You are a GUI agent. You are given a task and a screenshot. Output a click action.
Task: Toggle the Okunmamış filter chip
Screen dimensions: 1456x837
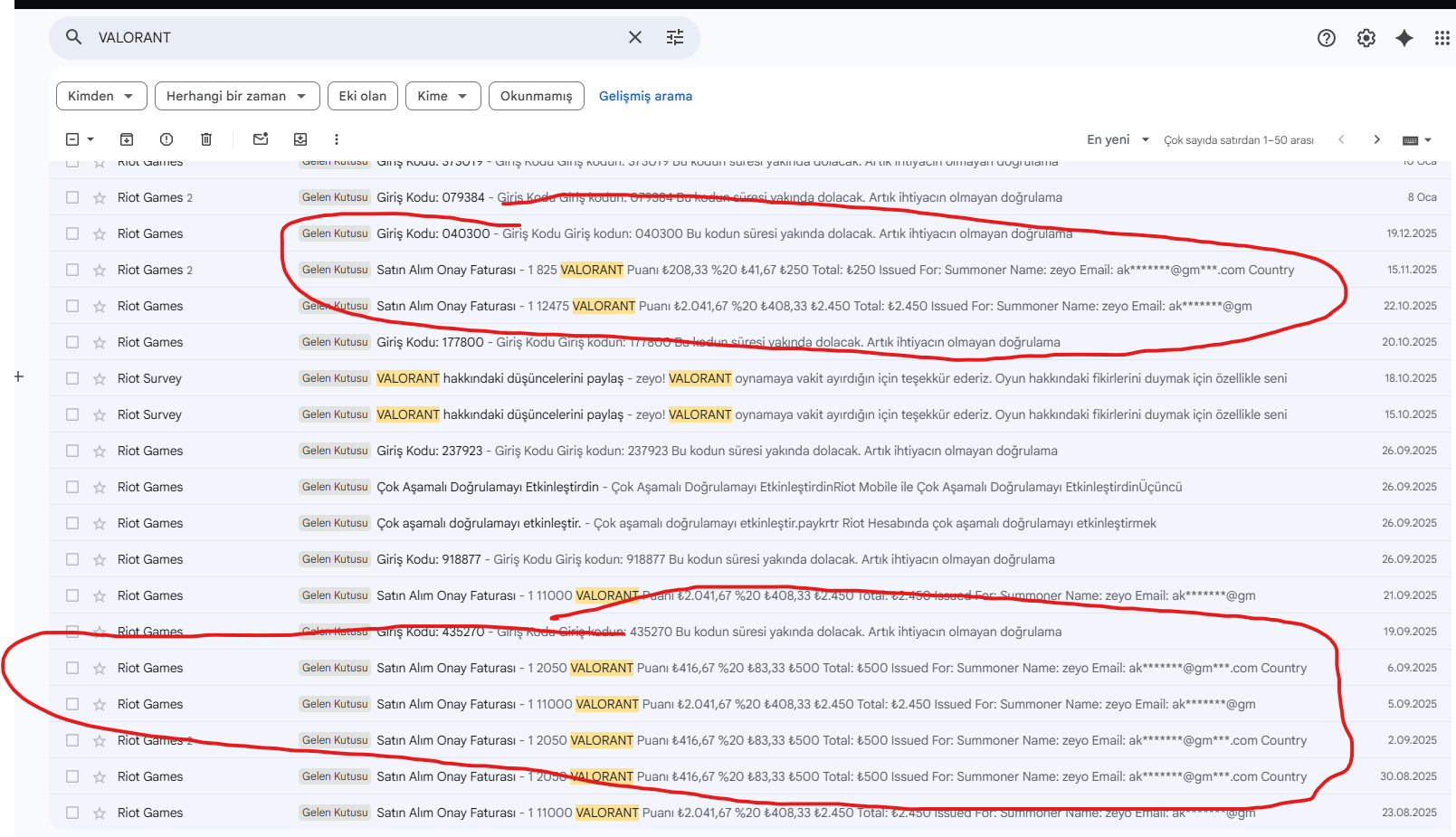[x=537, y=96]
